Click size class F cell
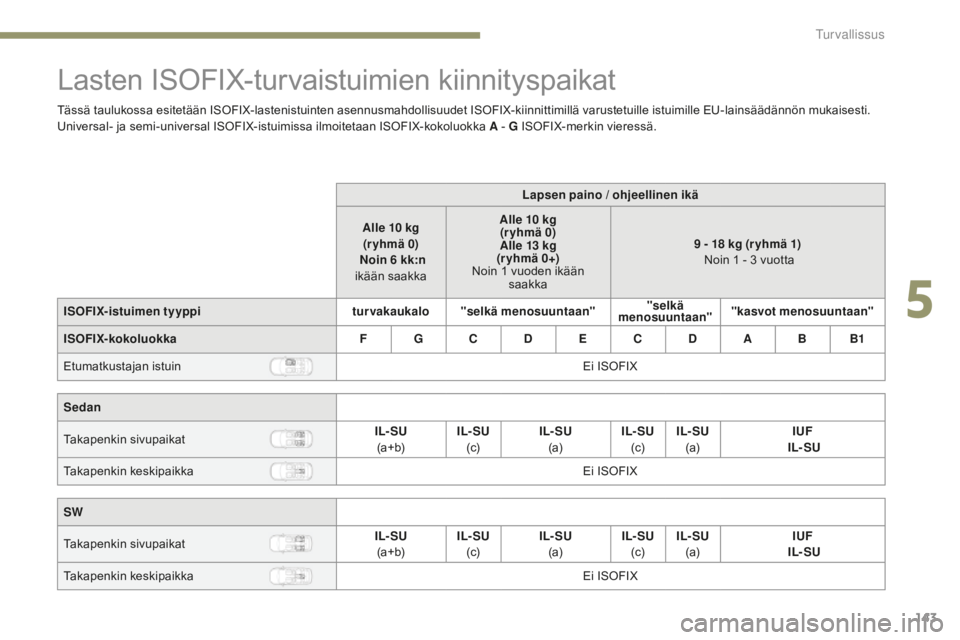 [364, 339]
